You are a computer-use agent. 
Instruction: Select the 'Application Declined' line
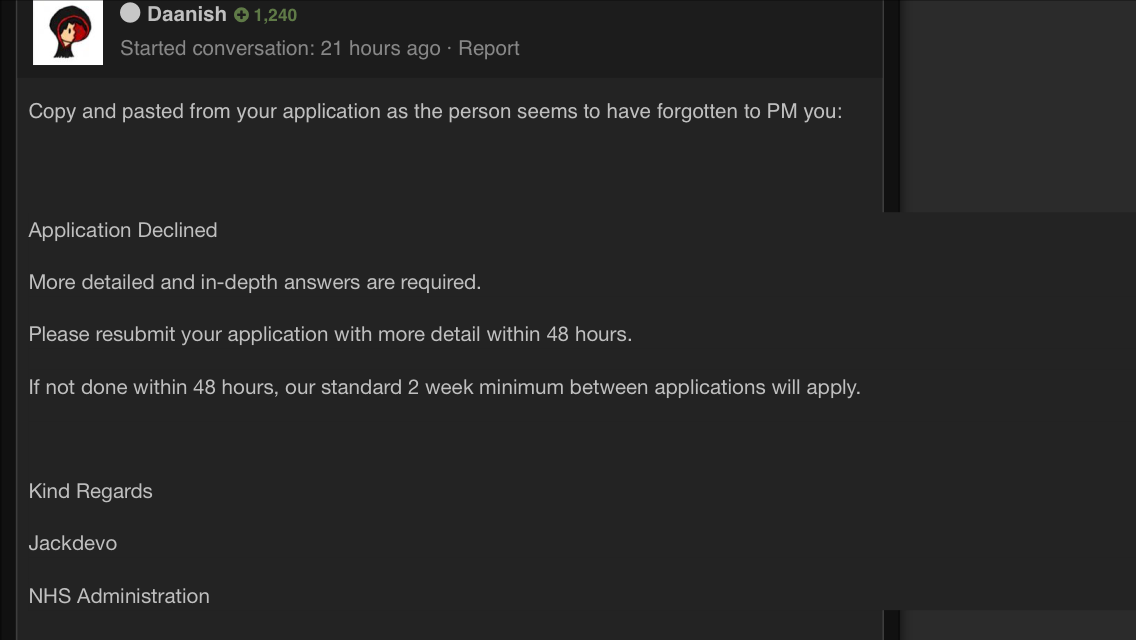pos(123,230)
